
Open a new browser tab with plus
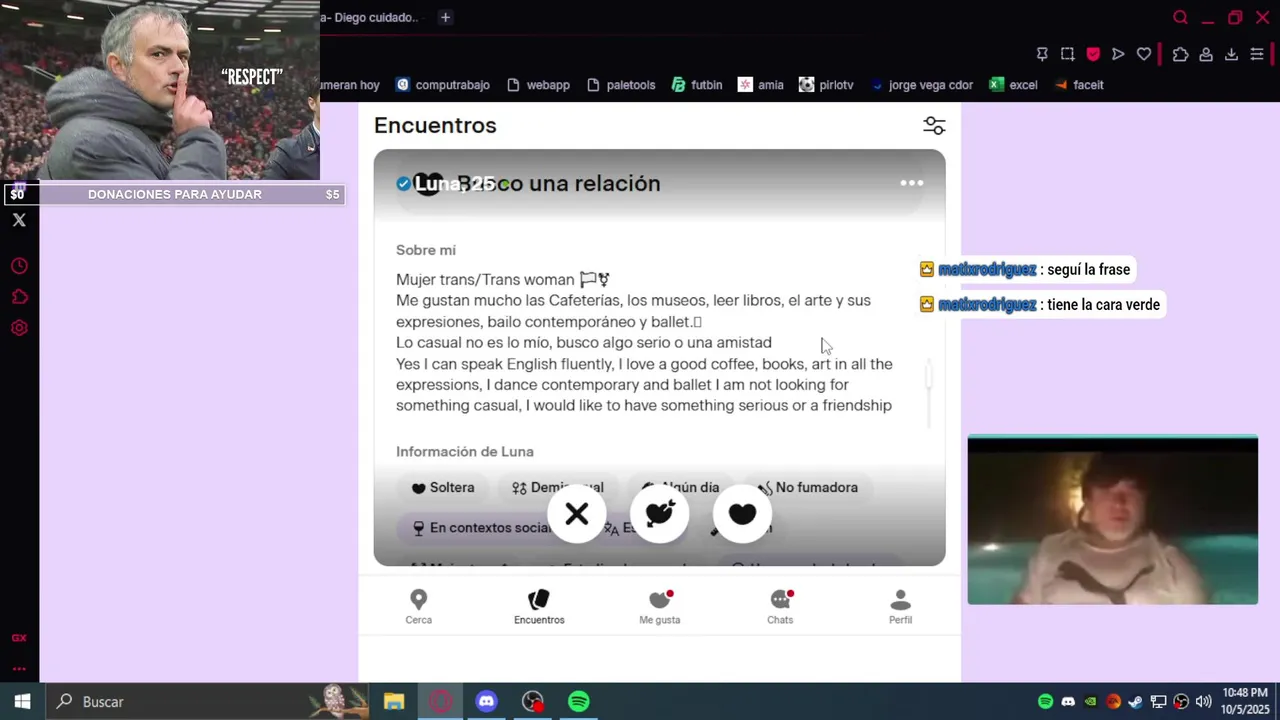[x=445, y=17]
